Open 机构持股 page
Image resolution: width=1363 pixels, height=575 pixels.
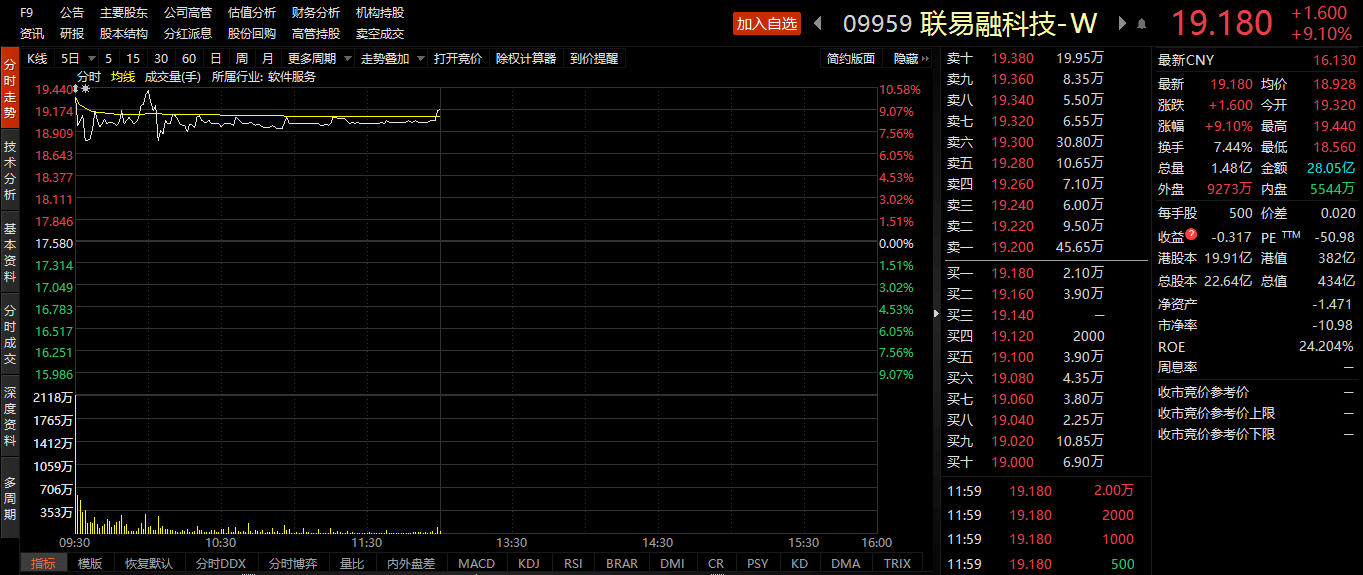click(380, 13)
